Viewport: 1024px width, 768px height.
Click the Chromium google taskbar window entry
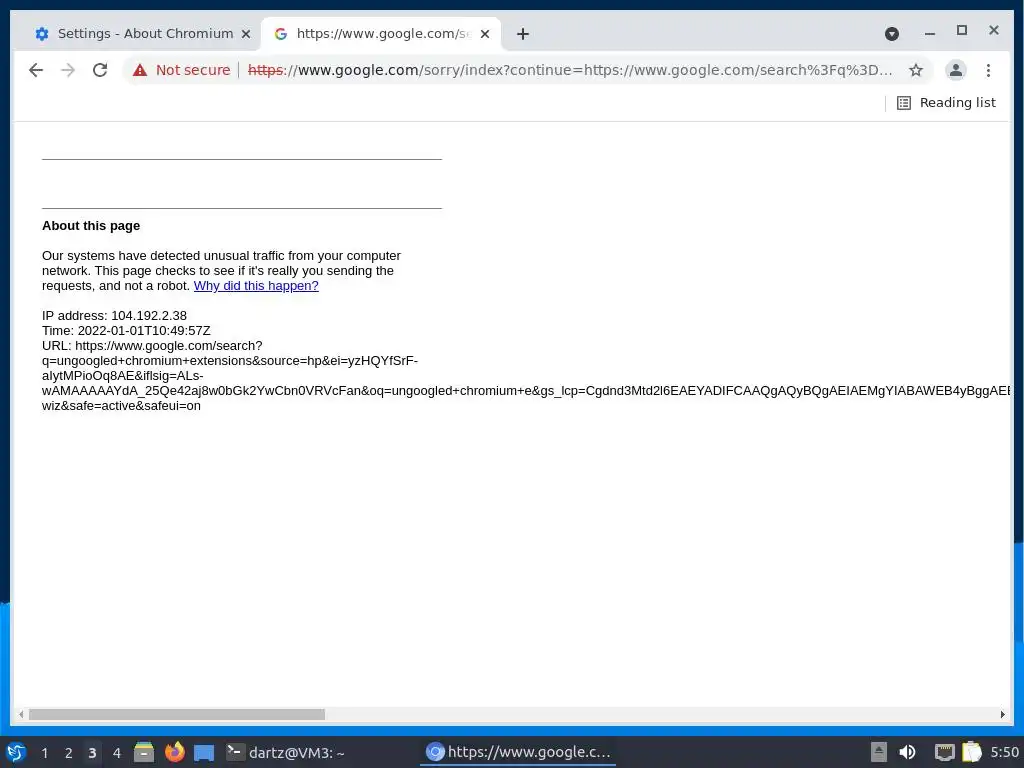(518, 752)
